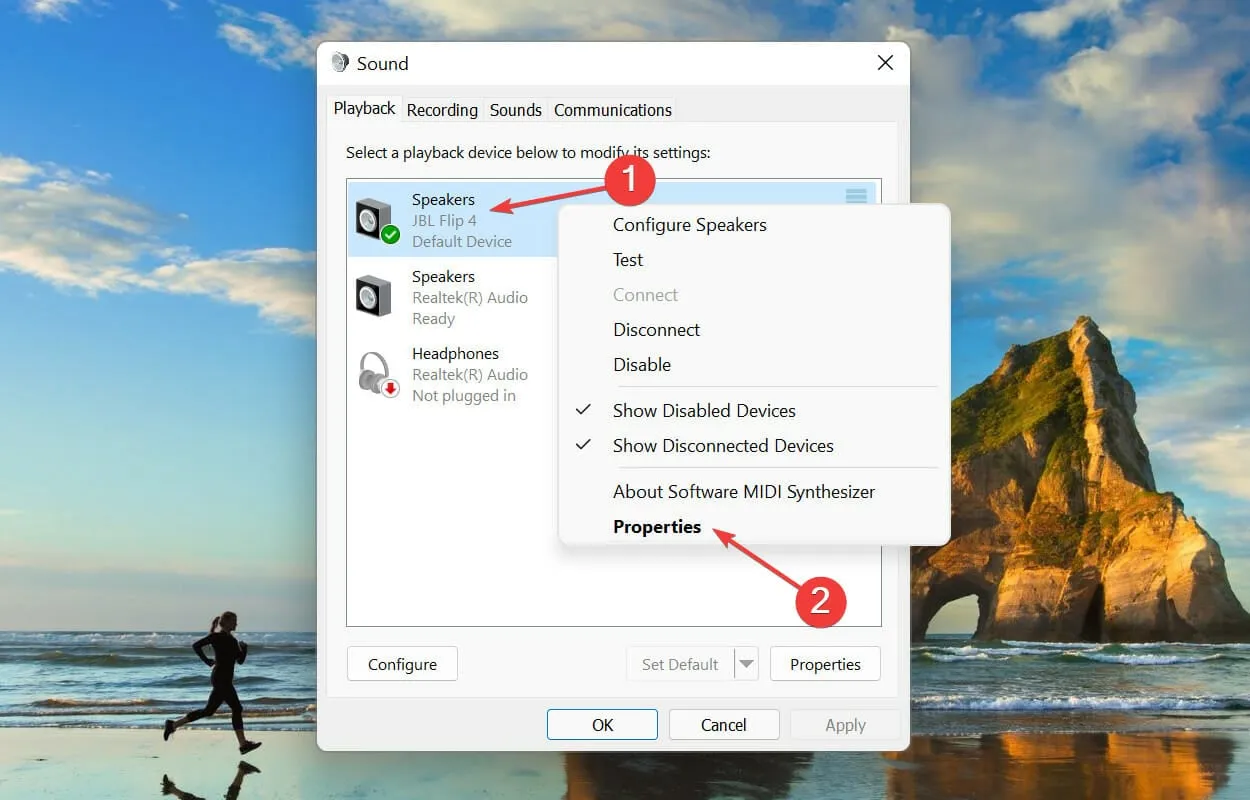Image resolution: width=1250 pixels, height=800 pixels.
Task: Close the Sound dialog window
Action: point(885,63)
